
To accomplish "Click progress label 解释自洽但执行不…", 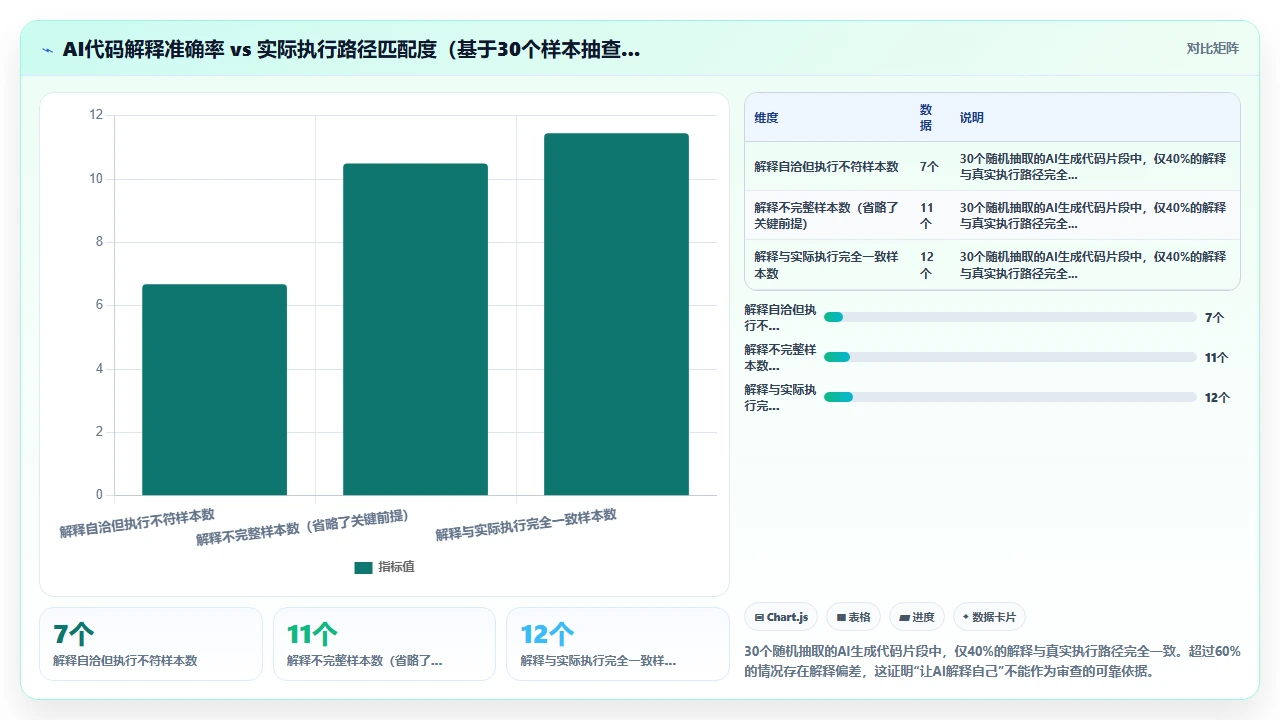I will click(x=780, y=317).
